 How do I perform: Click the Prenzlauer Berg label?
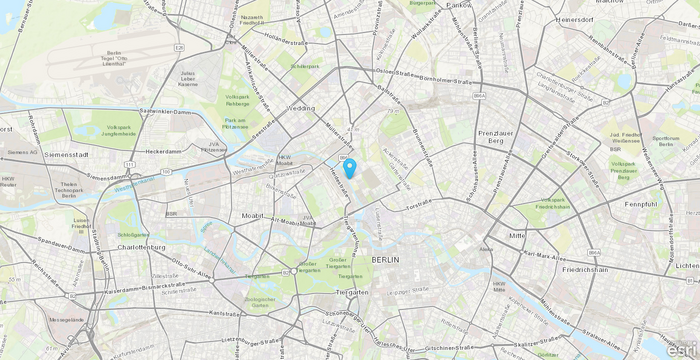coord(496,137)
